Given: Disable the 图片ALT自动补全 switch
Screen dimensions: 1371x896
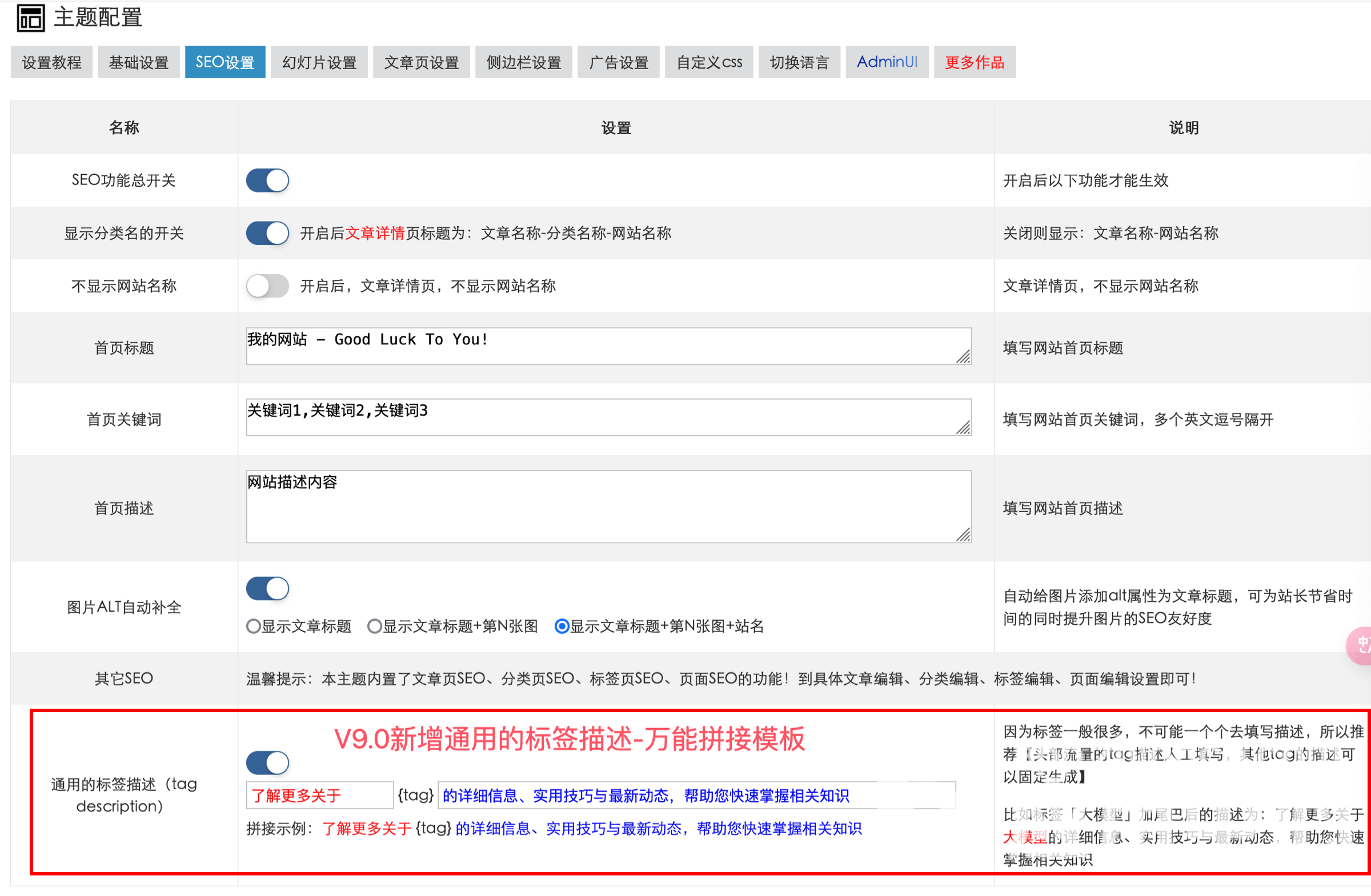Looking at the screenshot, I should [267, 589].
